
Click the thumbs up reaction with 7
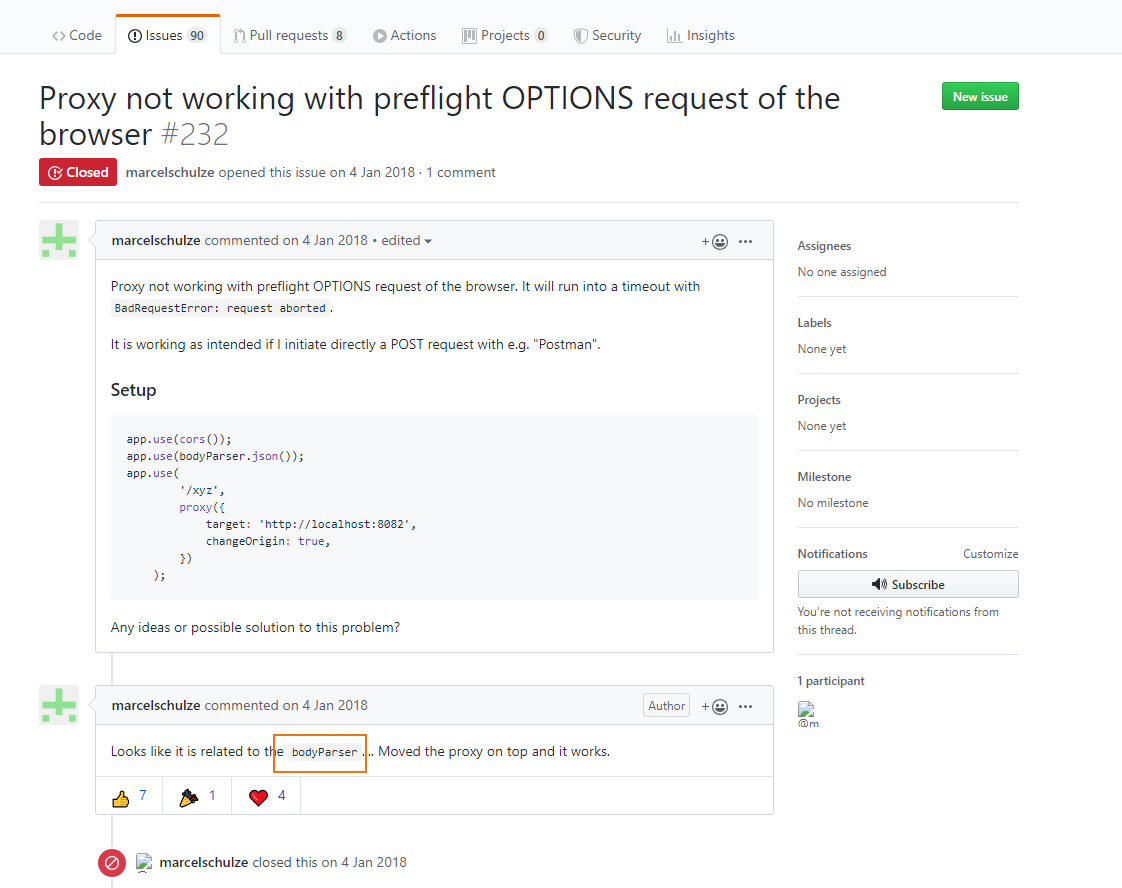point(130,797)
